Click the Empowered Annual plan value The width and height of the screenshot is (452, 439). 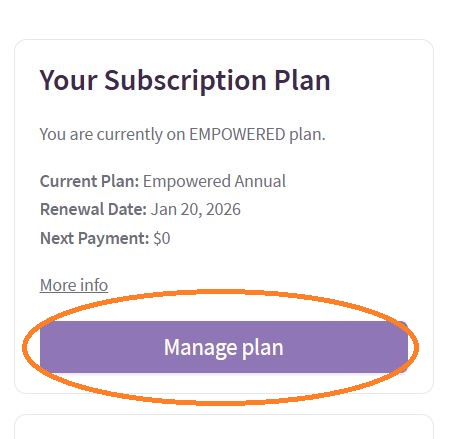tap(214, 181)
